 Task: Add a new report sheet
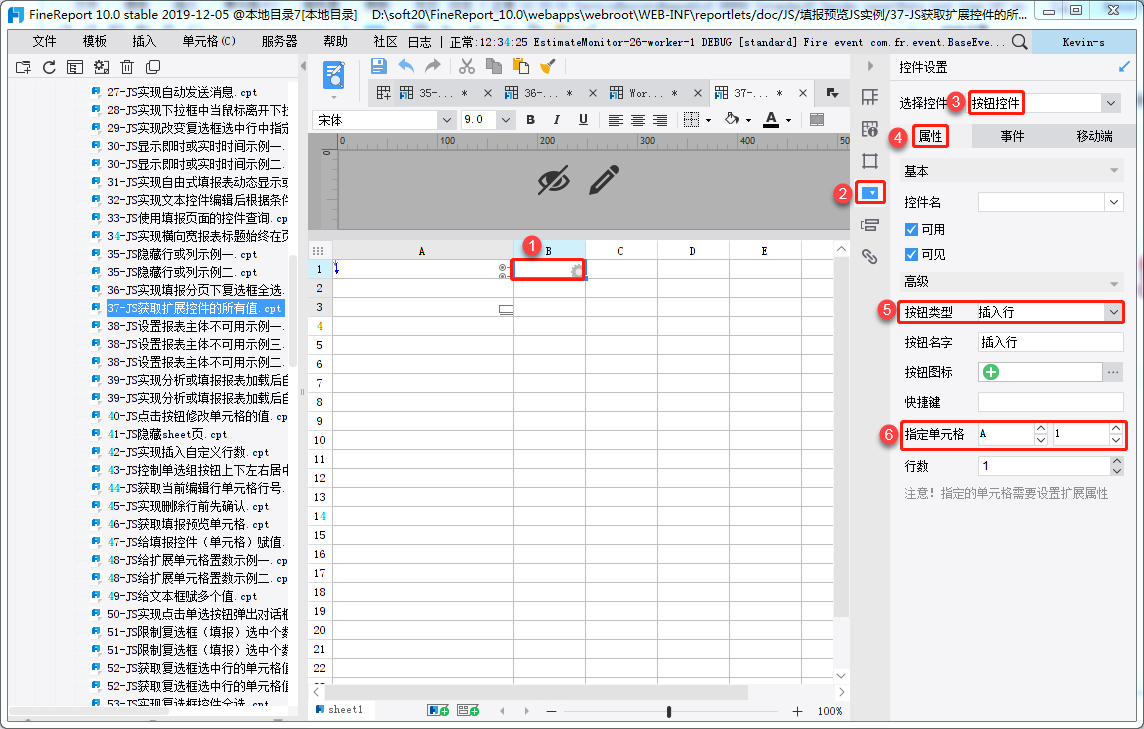438,710
